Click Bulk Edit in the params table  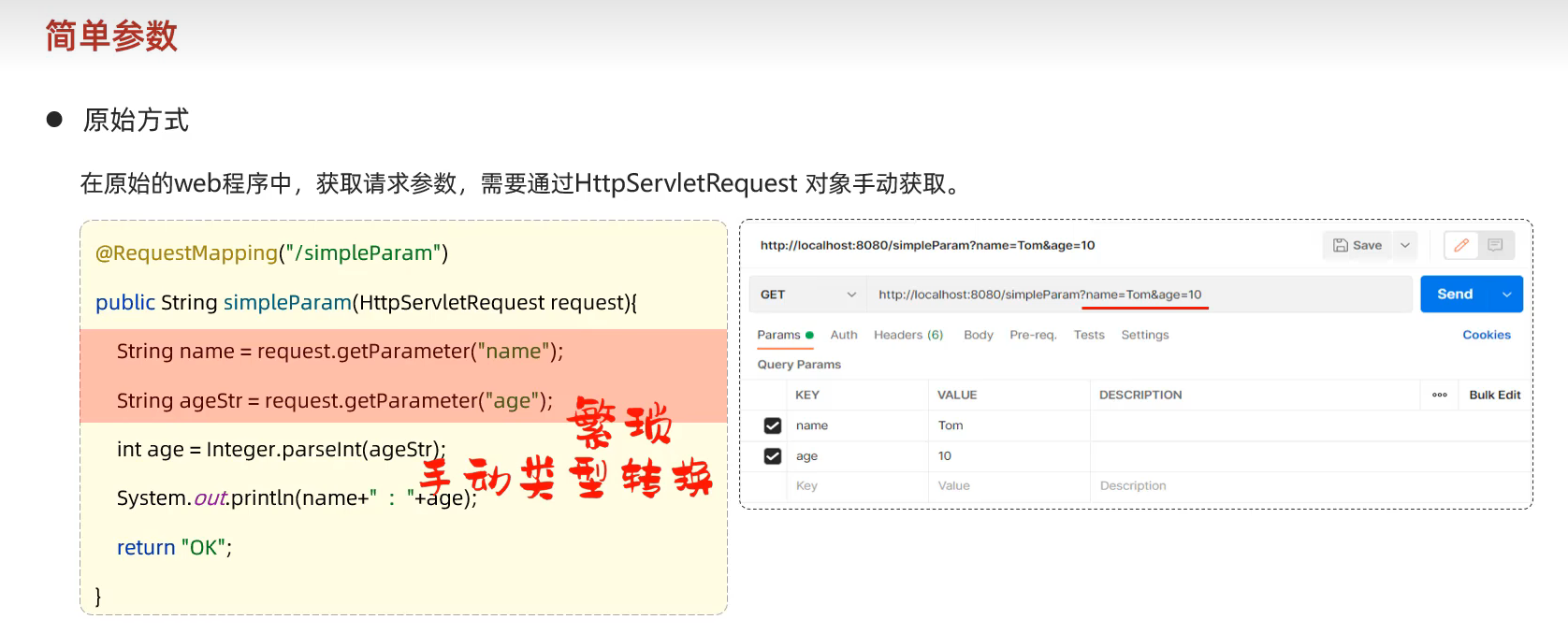click(1494, 395)
